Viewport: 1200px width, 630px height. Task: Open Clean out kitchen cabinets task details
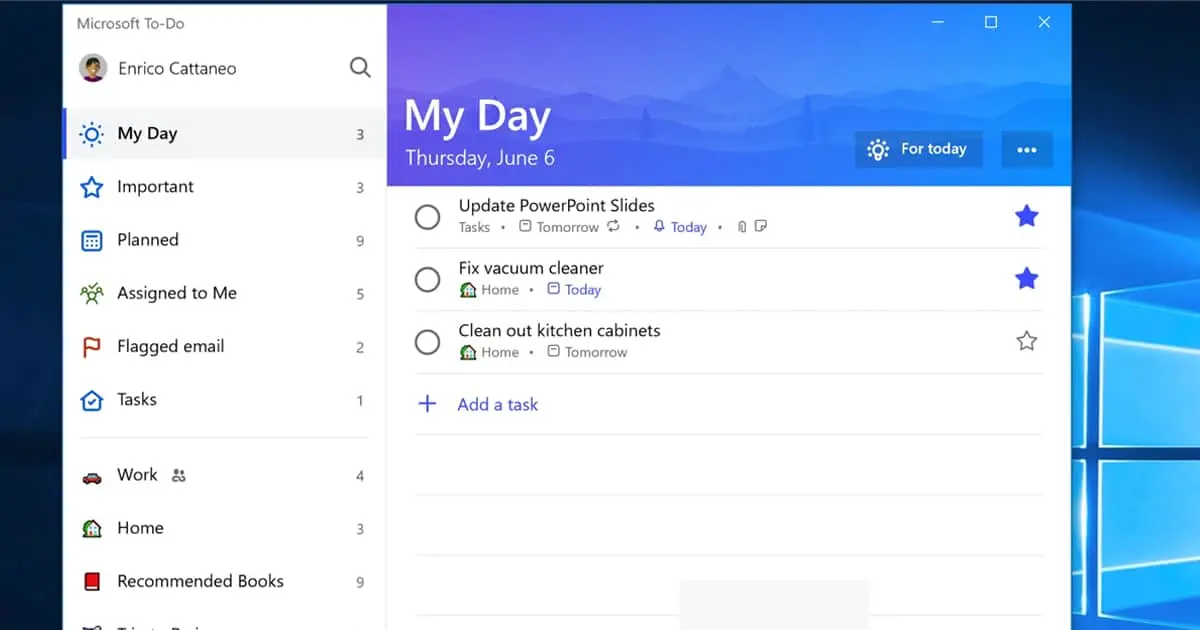coord(729,342)
